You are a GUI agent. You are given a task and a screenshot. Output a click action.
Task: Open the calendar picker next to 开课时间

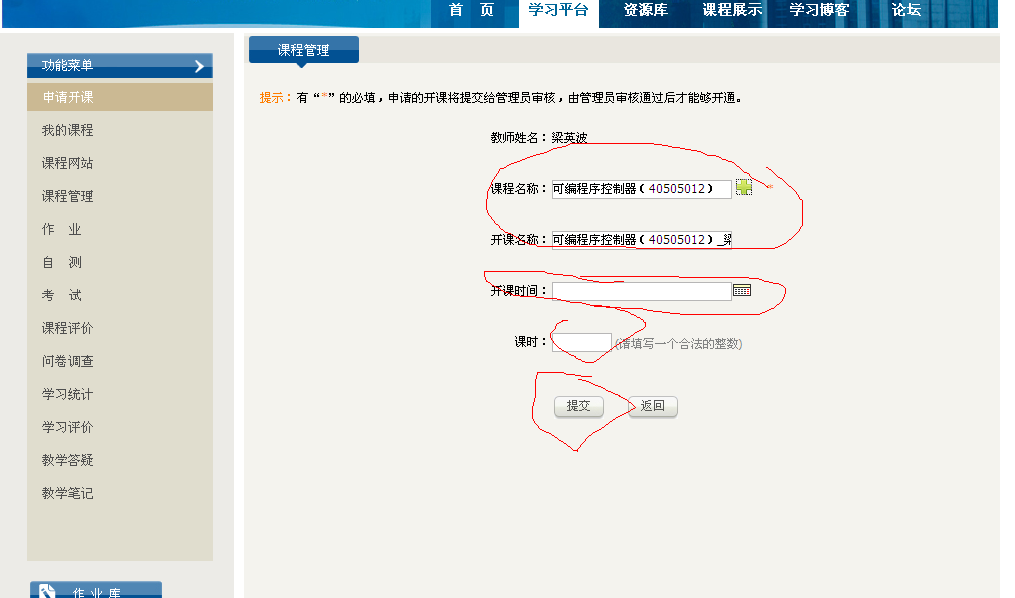[x=741, y=290]
